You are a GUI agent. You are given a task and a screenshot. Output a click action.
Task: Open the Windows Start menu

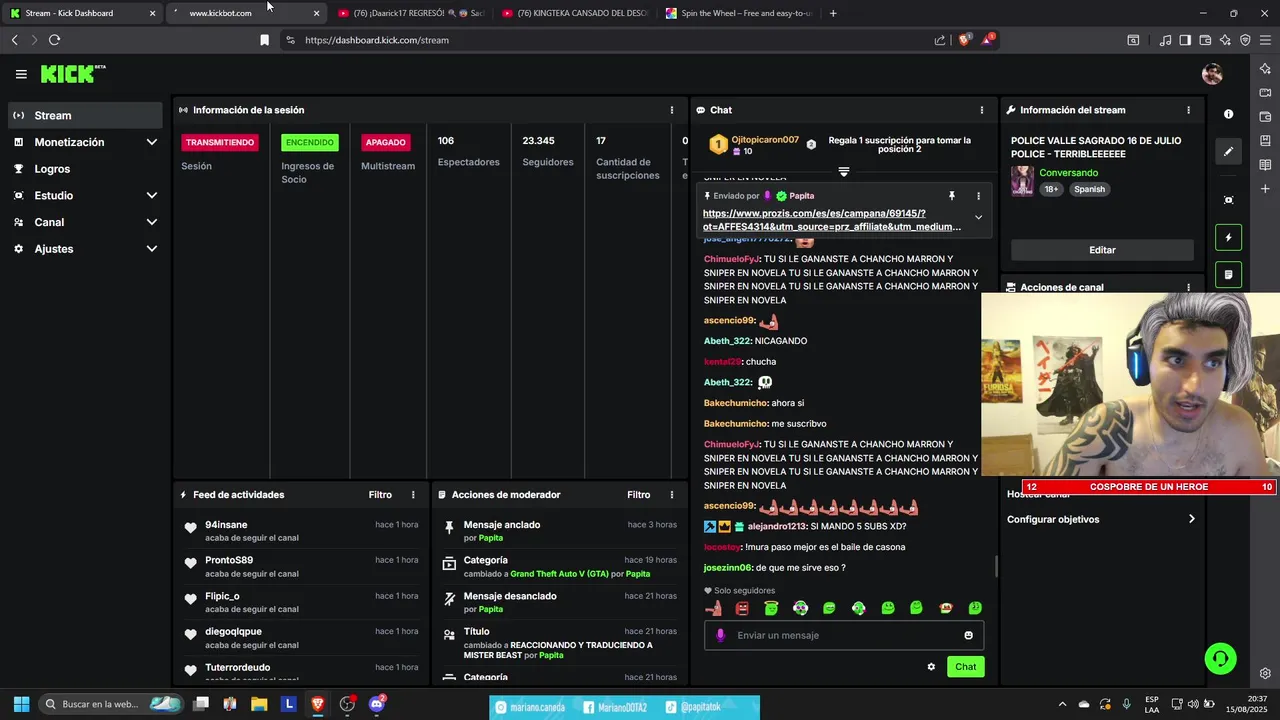pyautogui.click(x=21, y=704)
